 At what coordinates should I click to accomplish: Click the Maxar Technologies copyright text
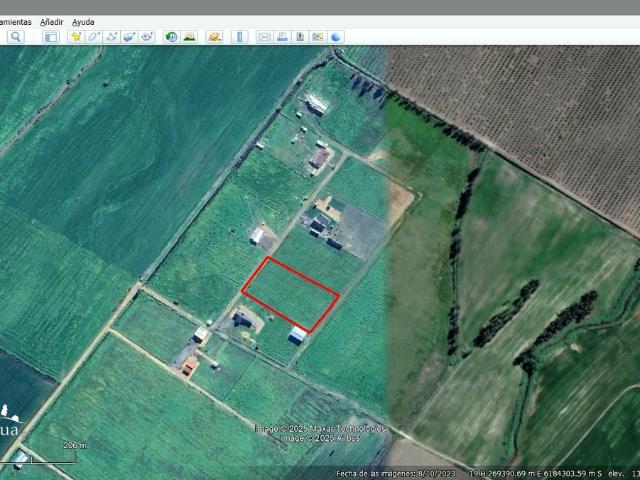pyautogui.click(x=320, y=429)
